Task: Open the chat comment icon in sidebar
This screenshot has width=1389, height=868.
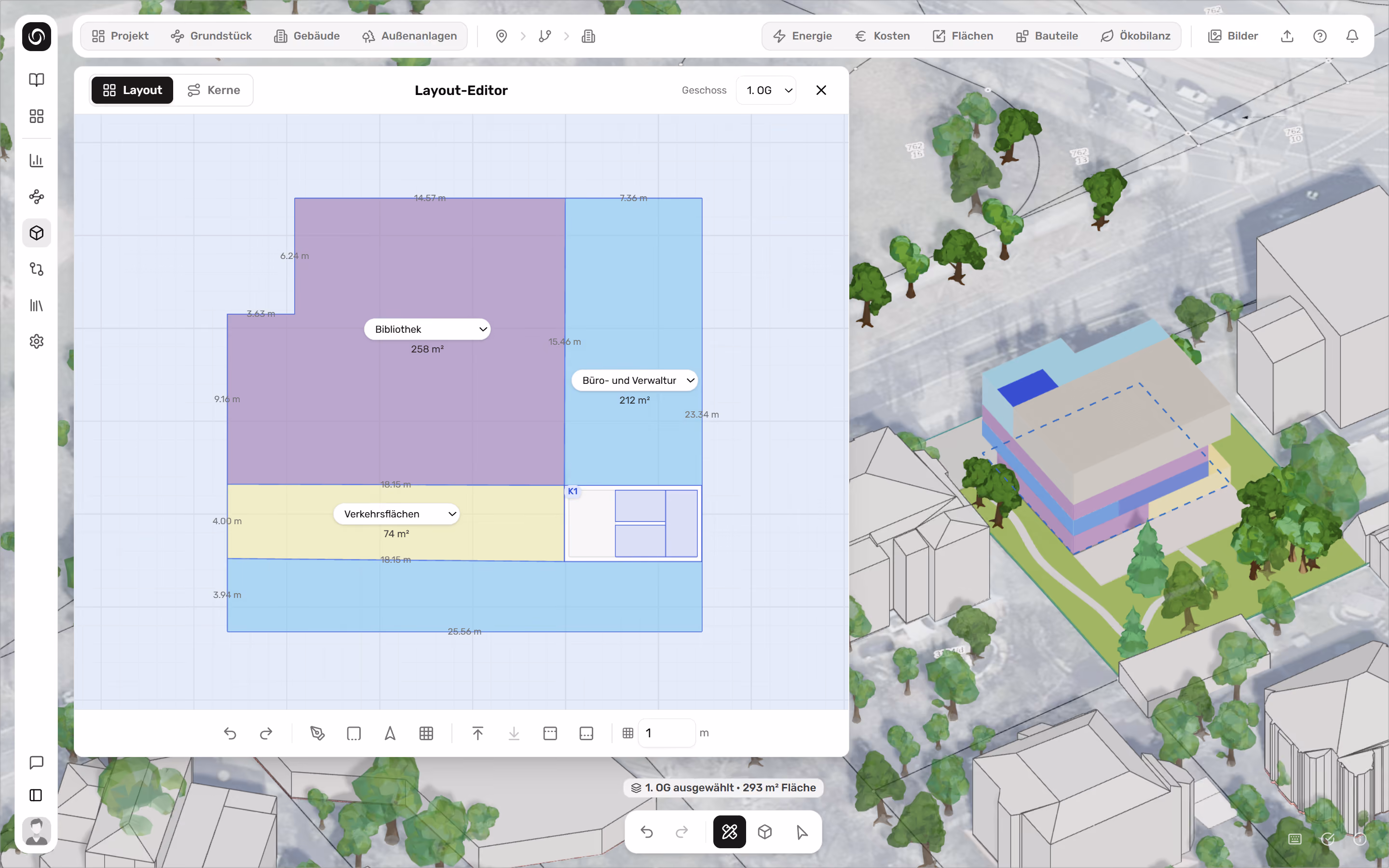Action: [36, 762]
